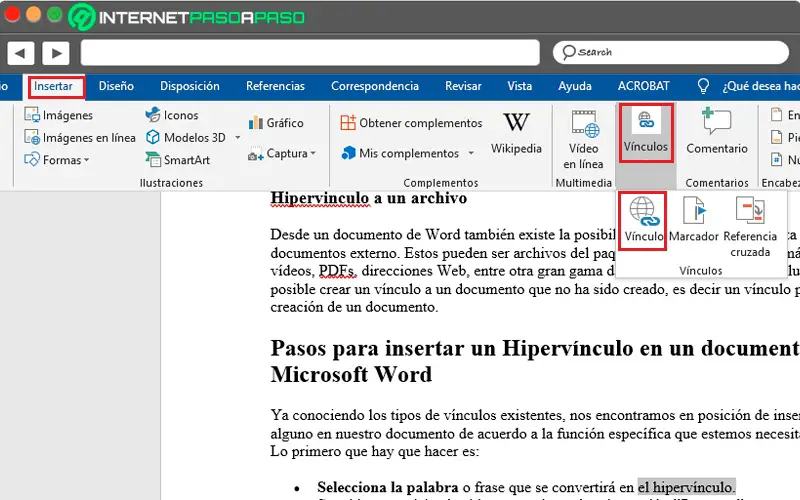Viewport: 800px width, 500px height.
Task: Open the Referencias tab
Action: [x=275, y=86]
